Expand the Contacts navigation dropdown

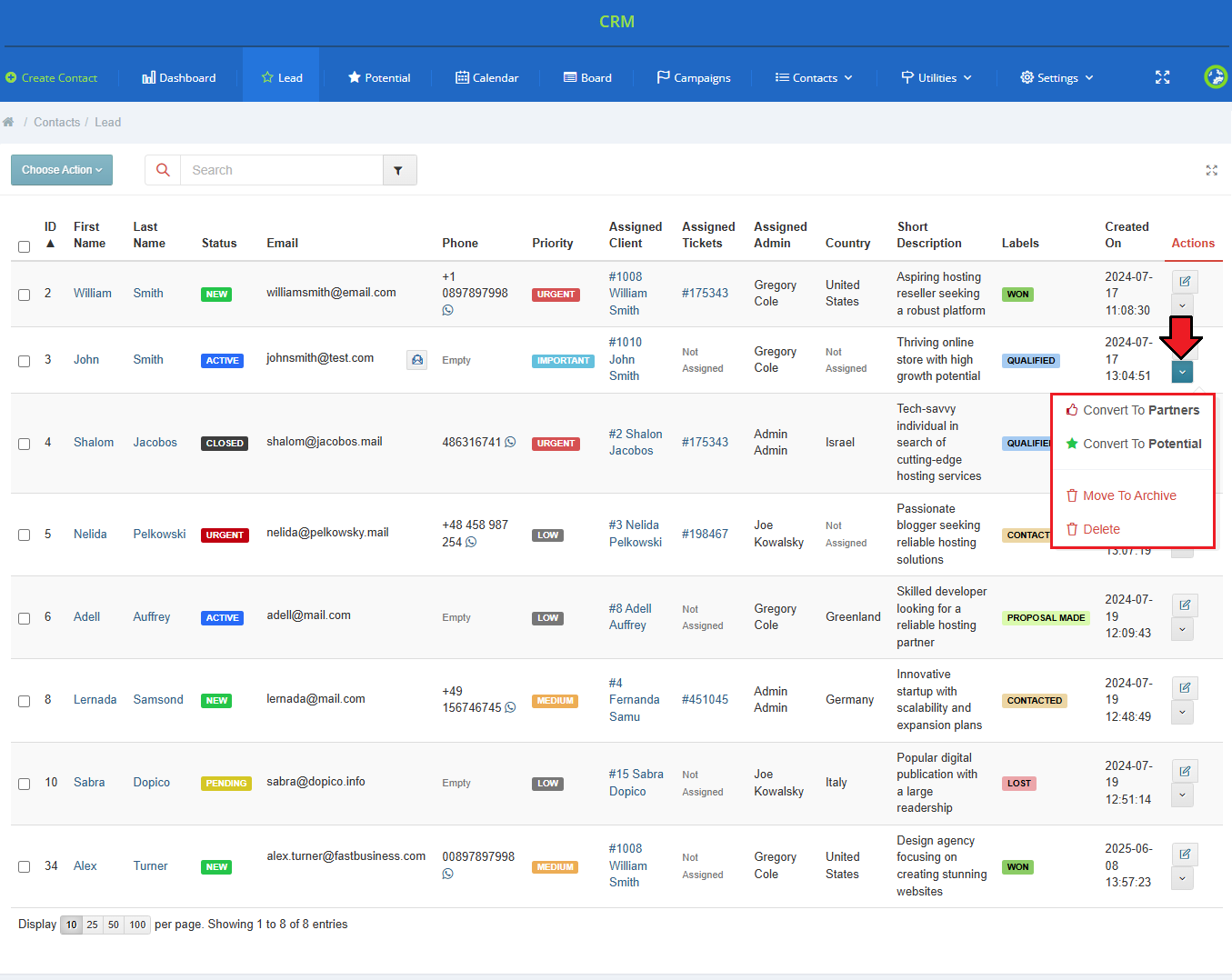(814, 77)
